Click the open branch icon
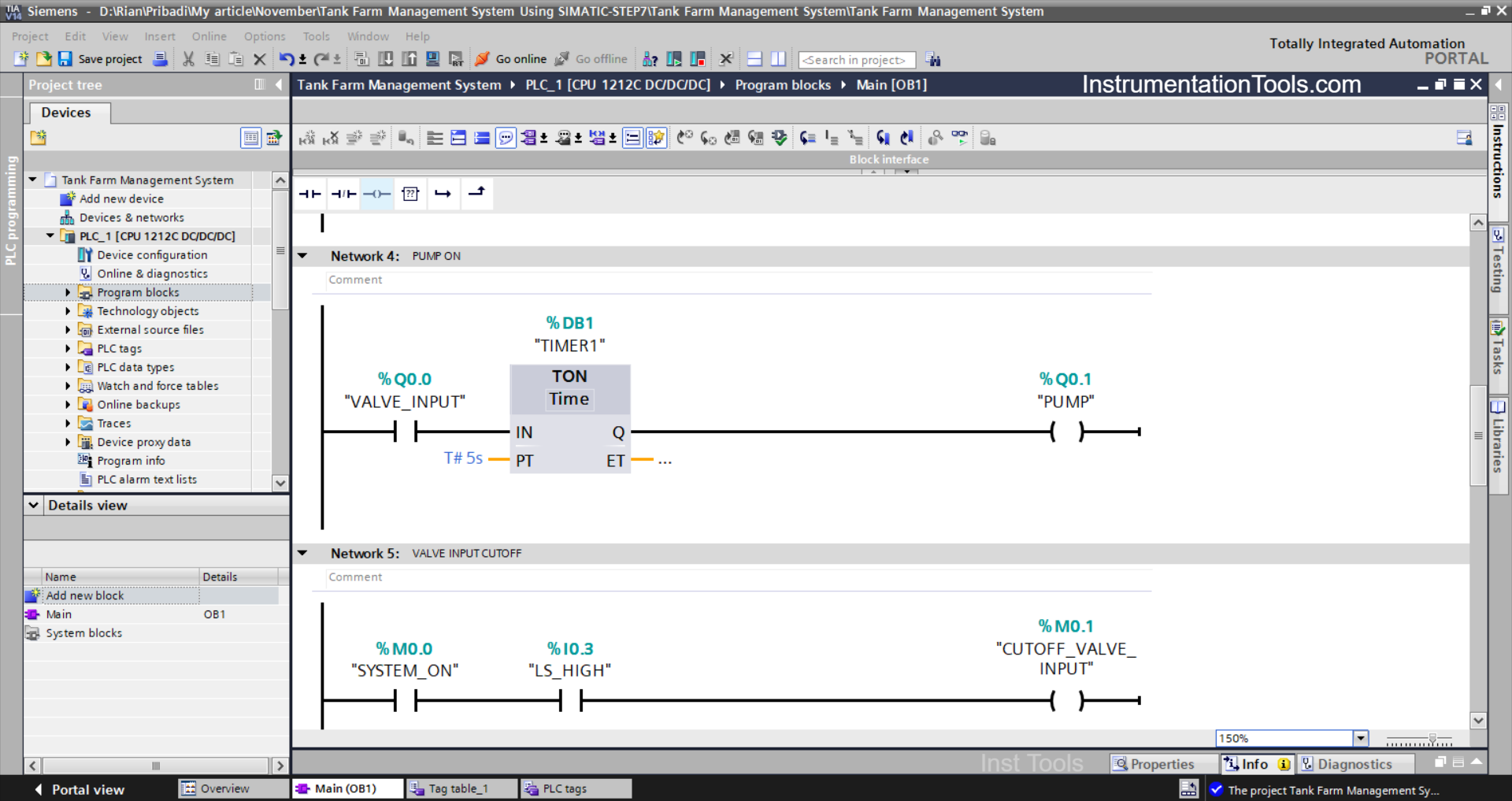The width and height of the screenshot is (1512, 801). pos(443,194)
